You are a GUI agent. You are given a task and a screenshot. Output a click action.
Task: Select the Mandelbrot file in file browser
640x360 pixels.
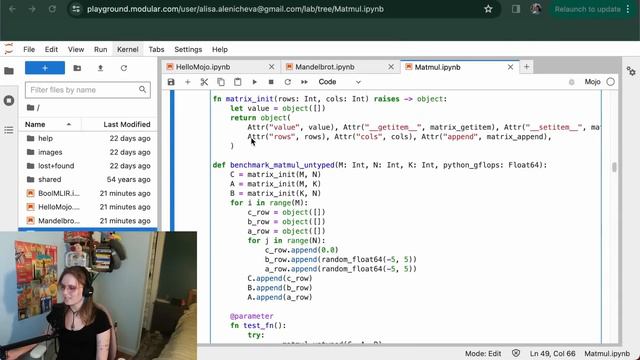coord(88,221)
